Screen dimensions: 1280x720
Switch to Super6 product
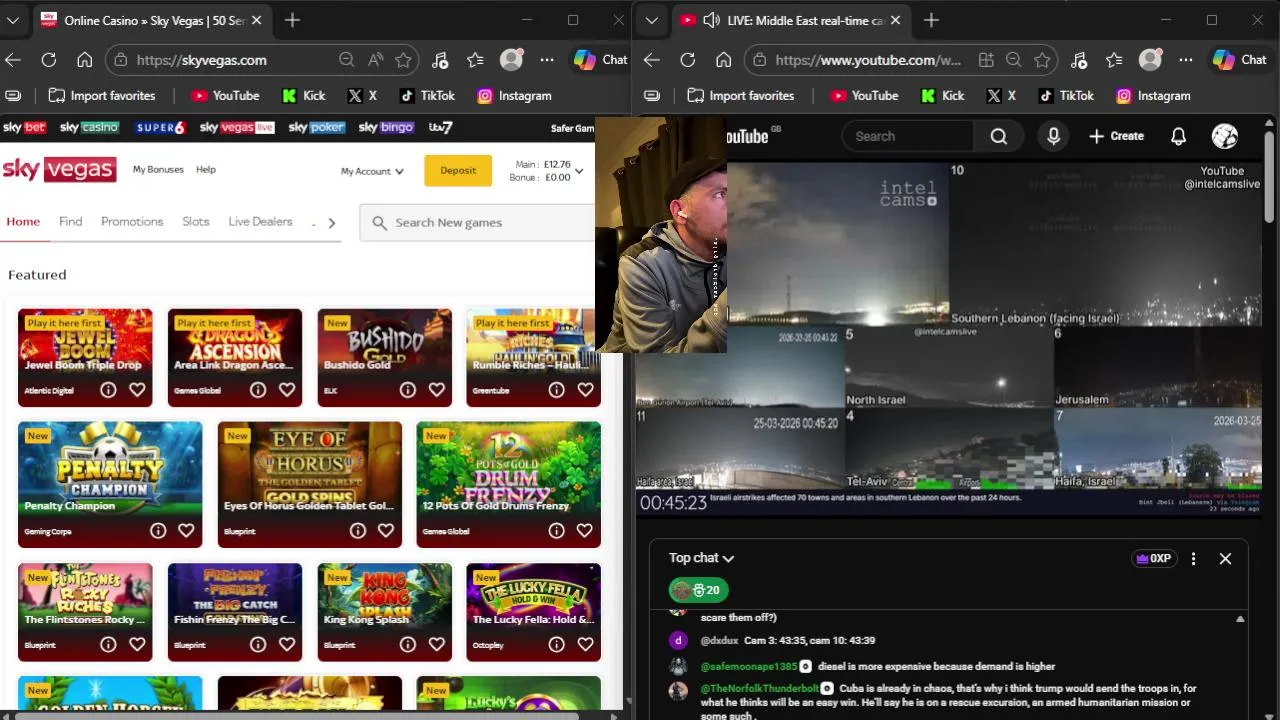tap(161, 128)
